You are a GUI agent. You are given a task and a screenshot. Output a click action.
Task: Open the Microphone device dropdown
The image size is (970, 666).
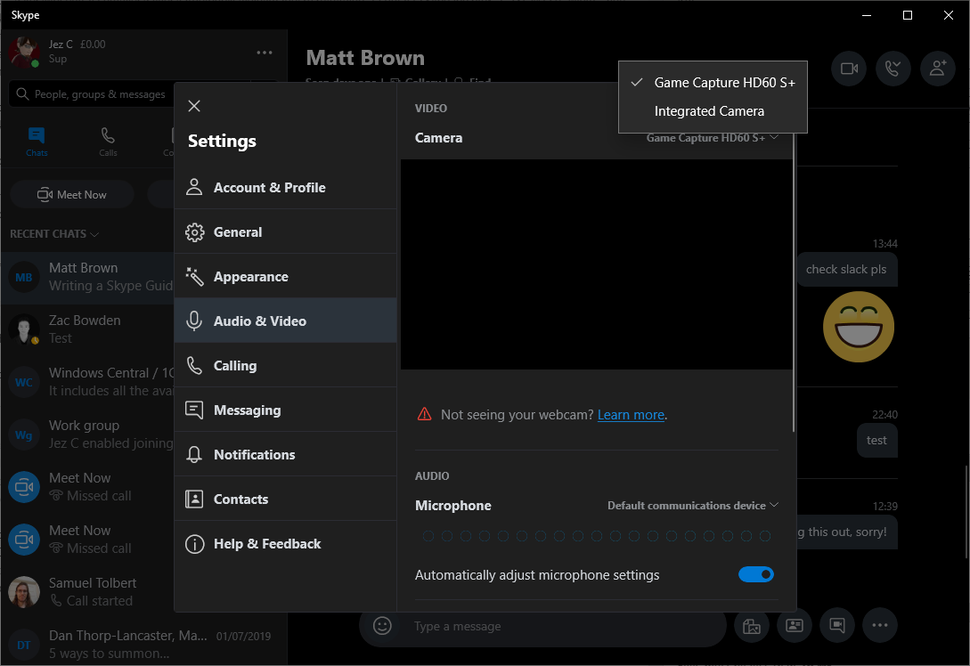tap(693, 505)
